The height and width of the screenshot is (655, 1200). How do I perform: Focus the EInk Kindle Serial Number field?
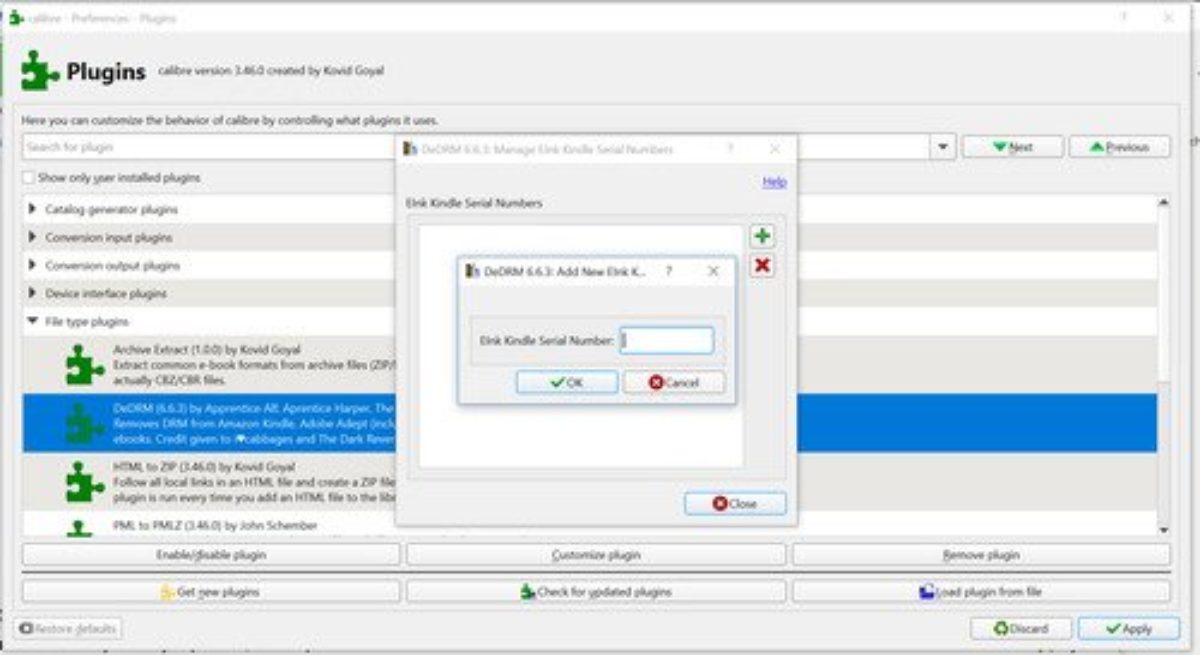[x=667, y=340]
